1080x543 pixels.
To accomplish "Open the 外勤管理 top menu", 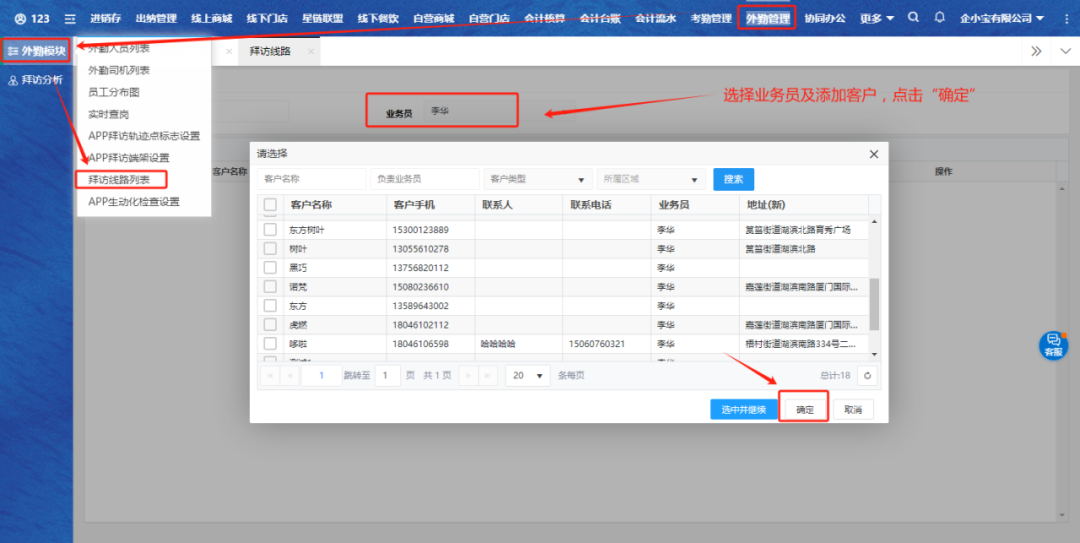I will point(767,18).
